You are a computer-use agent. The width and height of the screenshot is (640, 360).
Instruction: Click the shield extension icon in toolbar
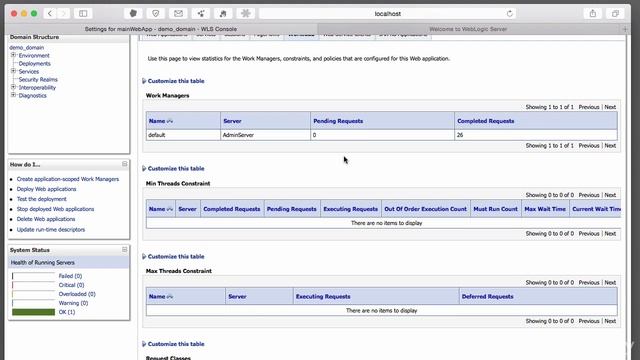(156, 13)
